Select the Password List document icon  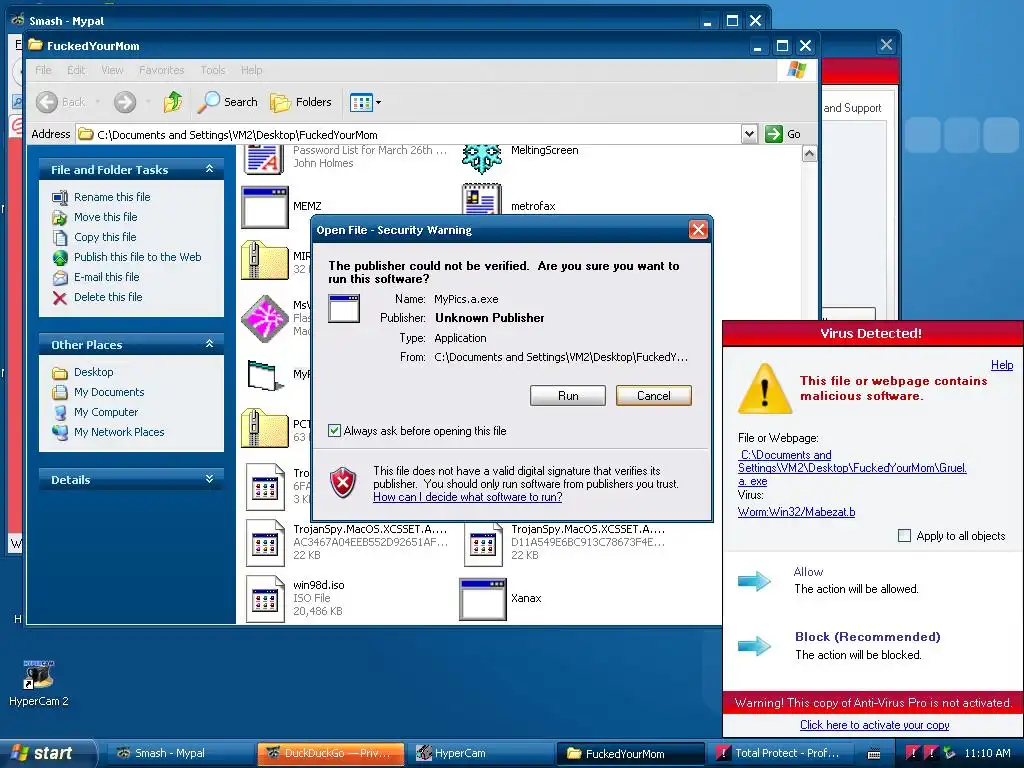tap(264, 159)
